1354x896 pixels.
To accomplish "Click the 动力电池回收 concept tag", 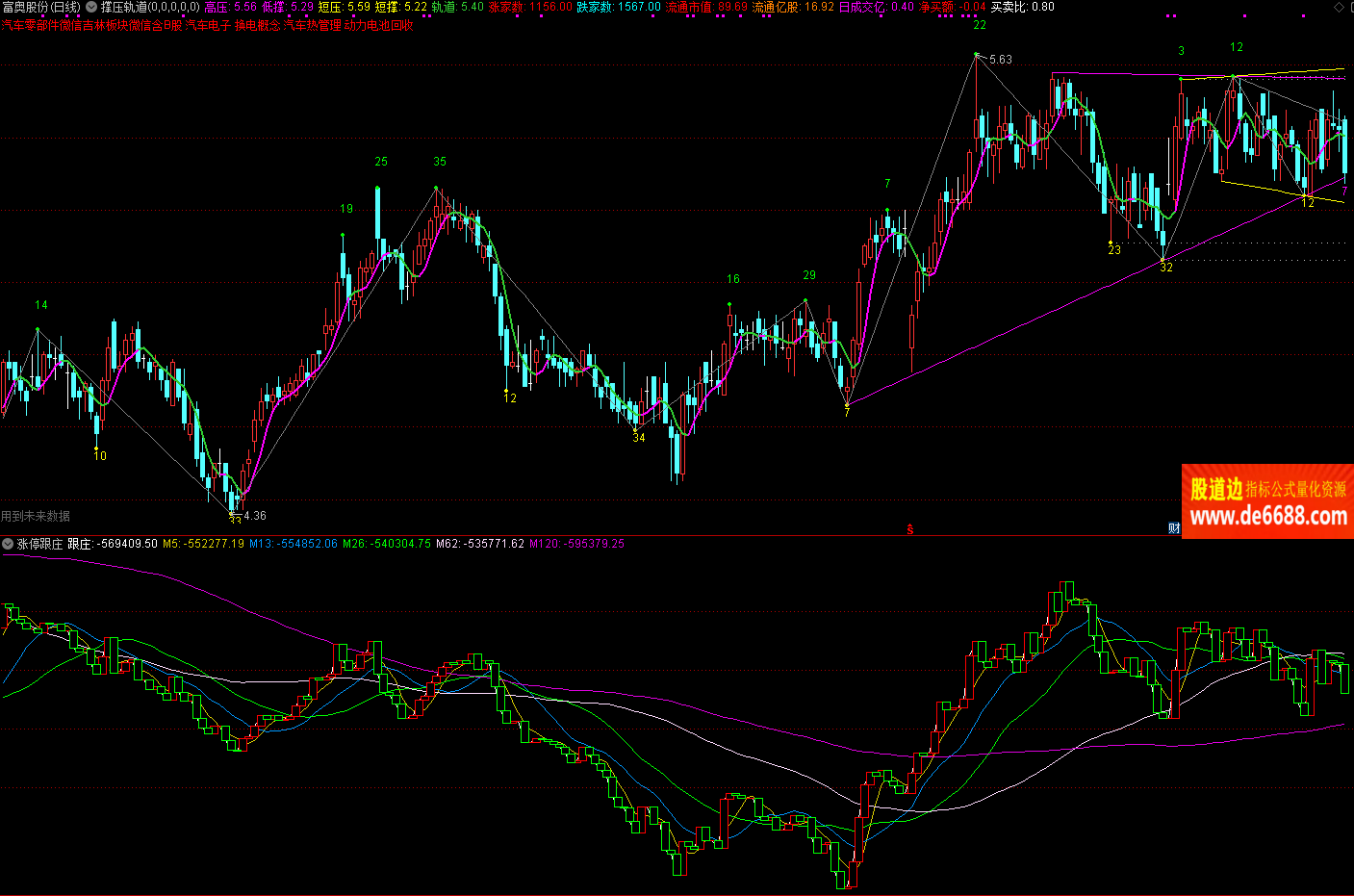I will click(379, 25).
